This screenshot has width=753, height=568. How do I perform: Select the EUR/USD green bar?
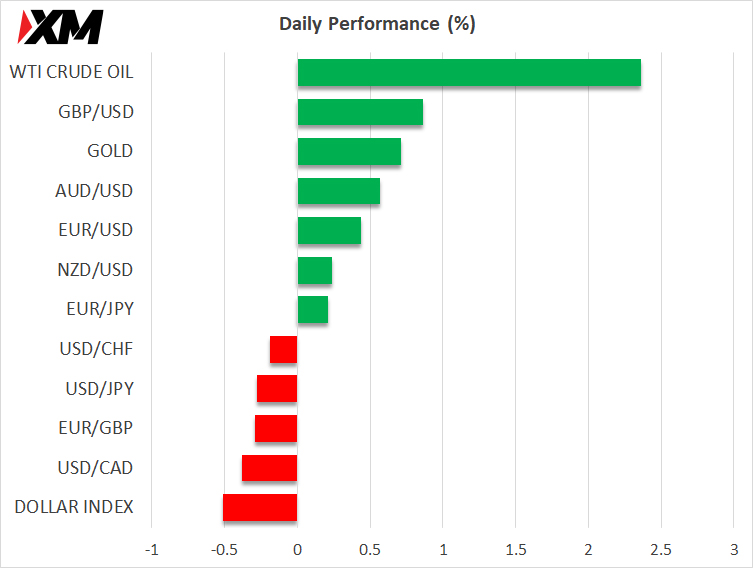tap(329, 230)
